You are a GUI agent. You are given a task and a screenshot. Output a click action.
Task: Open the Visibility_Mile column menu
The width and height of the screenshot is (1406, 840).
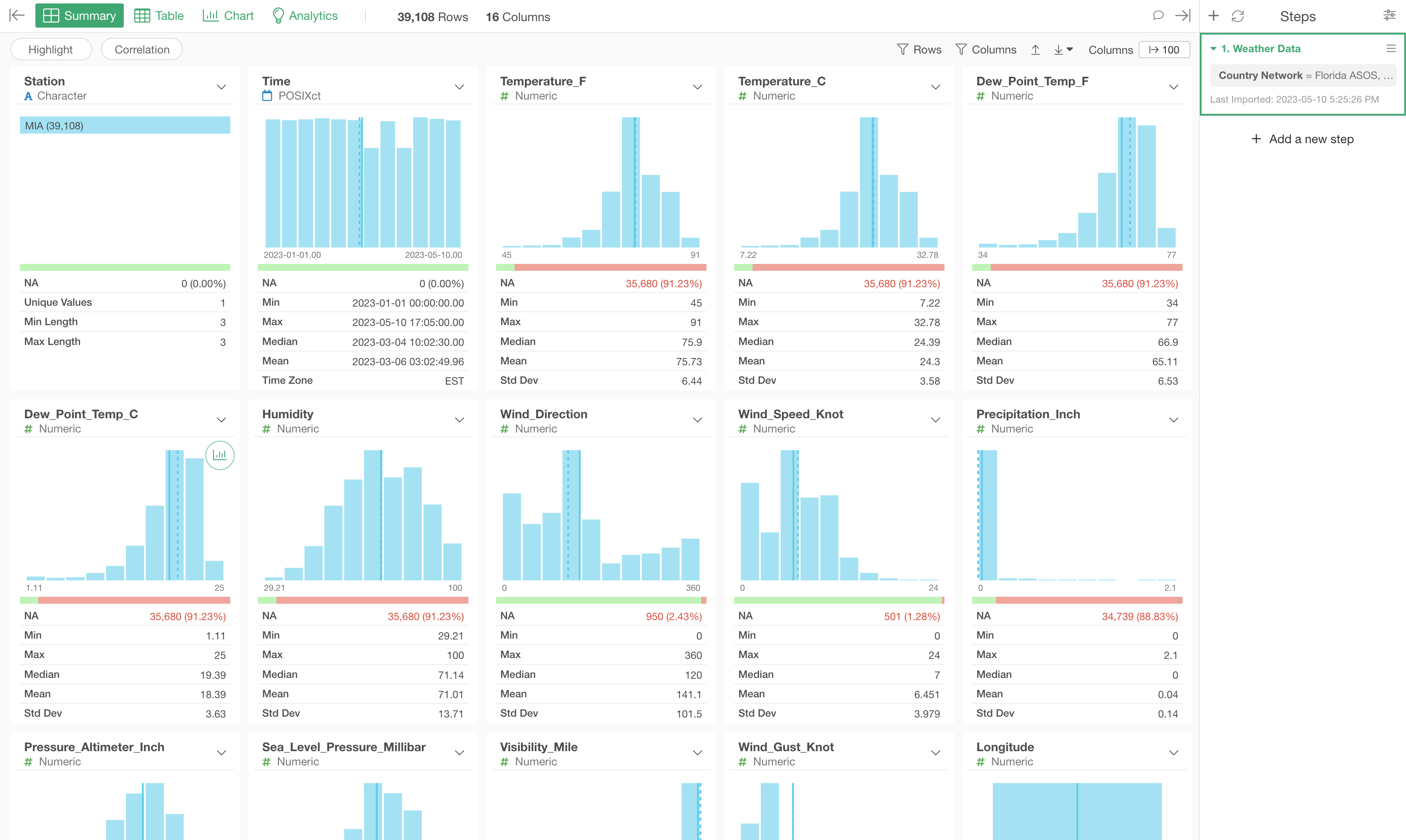[697, 753]
